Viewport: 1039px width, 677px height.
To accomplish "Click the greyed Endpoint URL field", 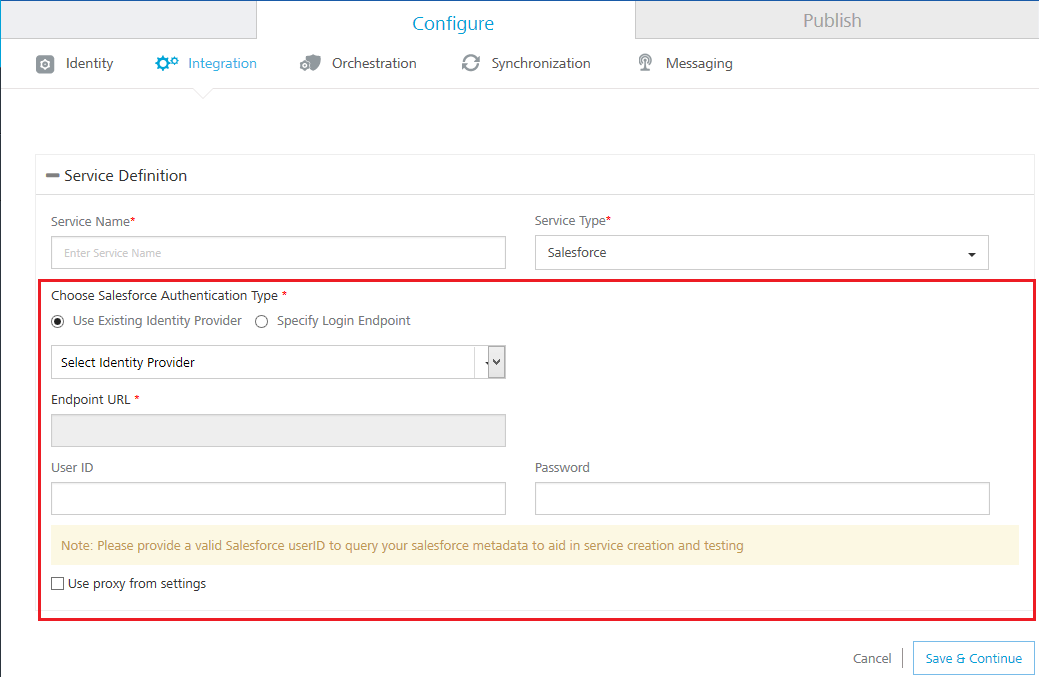I will 278,431.
